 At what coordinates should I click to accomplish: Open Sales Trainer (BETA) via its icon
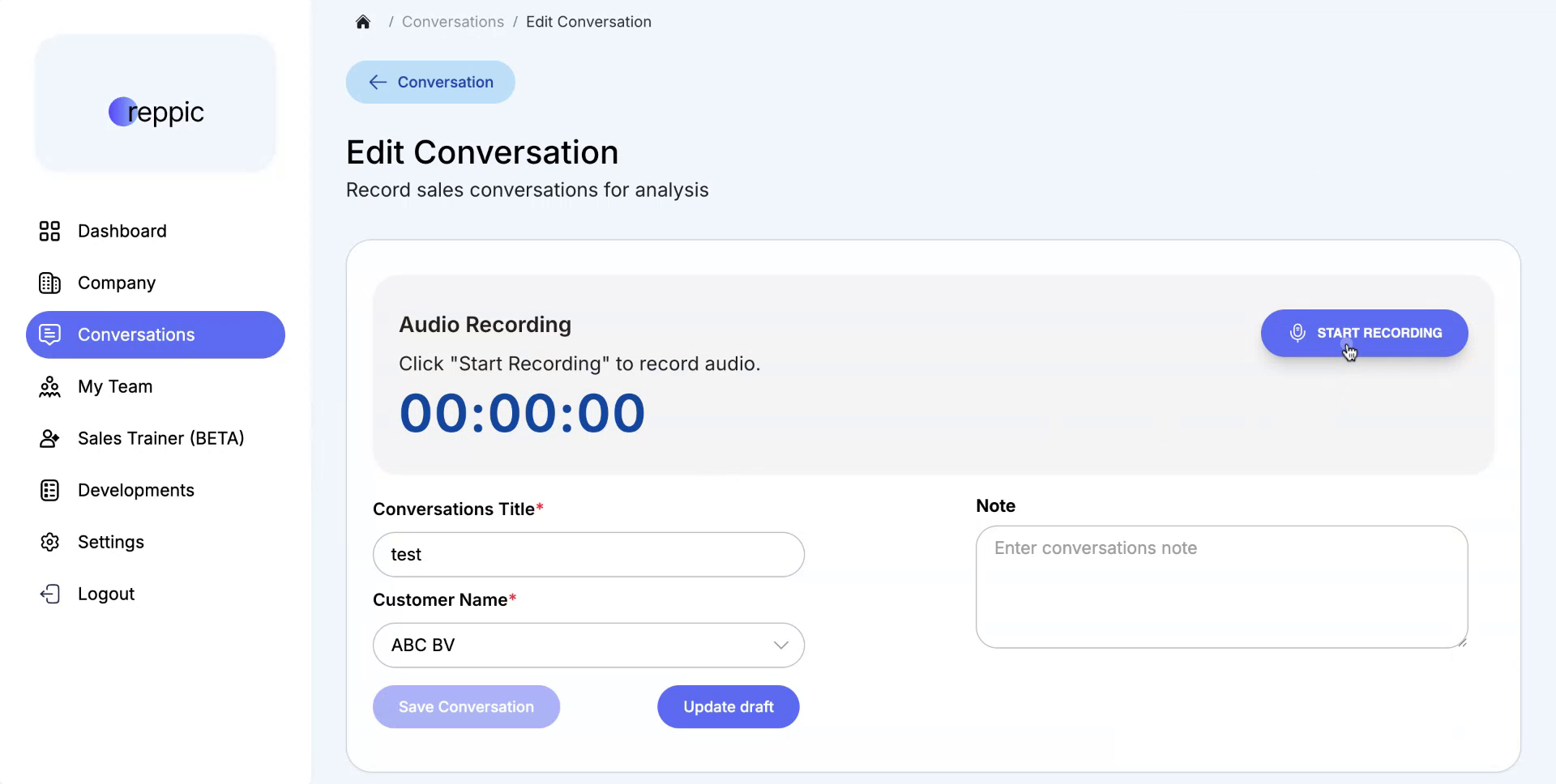pyautogui.click(x=49, y=438)
